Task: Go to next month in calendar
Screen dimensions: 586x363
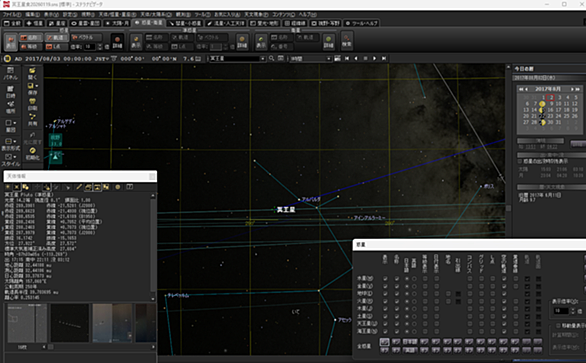Action: pyautogui.click(x=572, y=89)
